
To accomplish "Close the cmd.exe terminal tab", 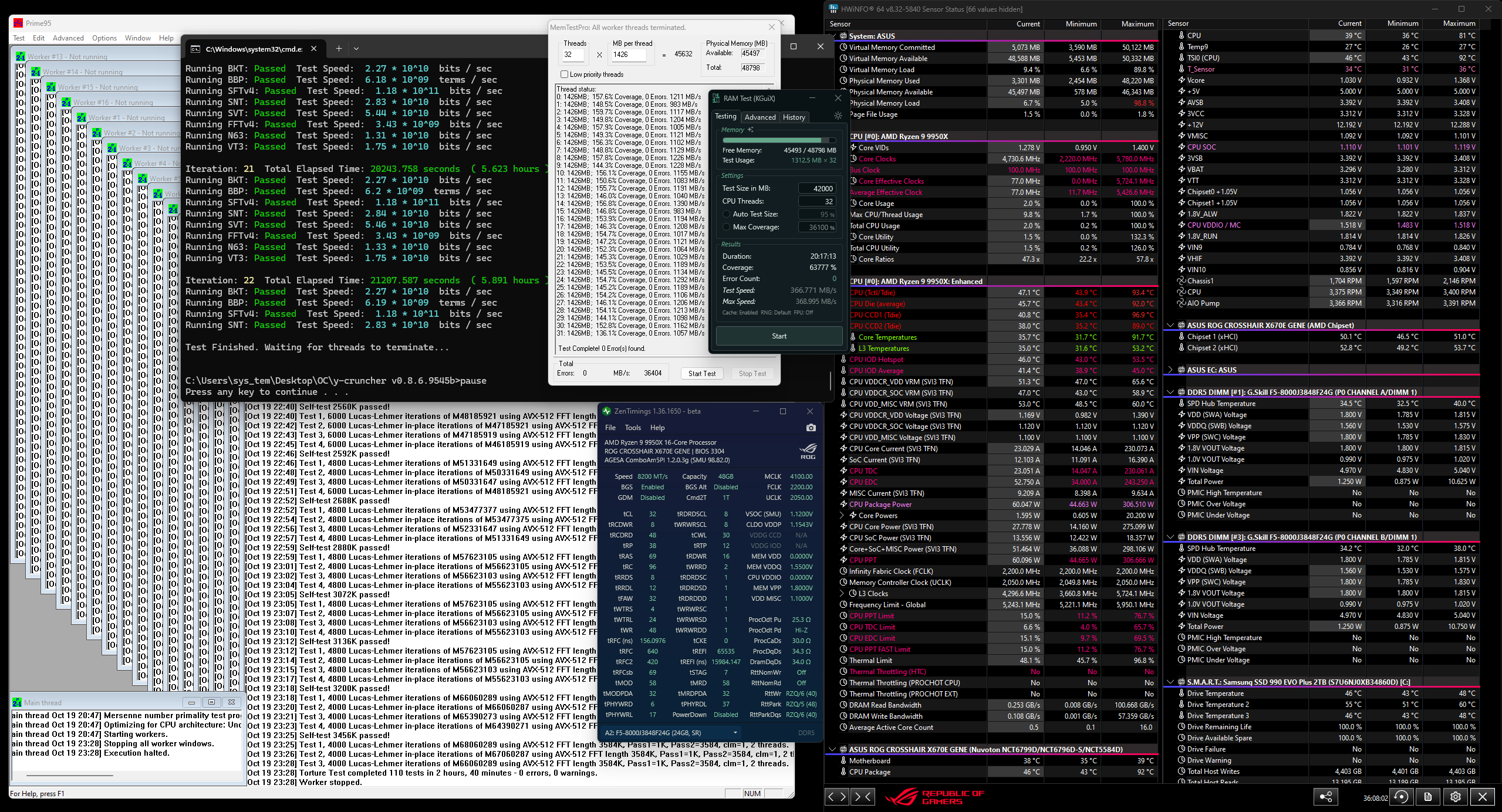I will pos(313,49).
